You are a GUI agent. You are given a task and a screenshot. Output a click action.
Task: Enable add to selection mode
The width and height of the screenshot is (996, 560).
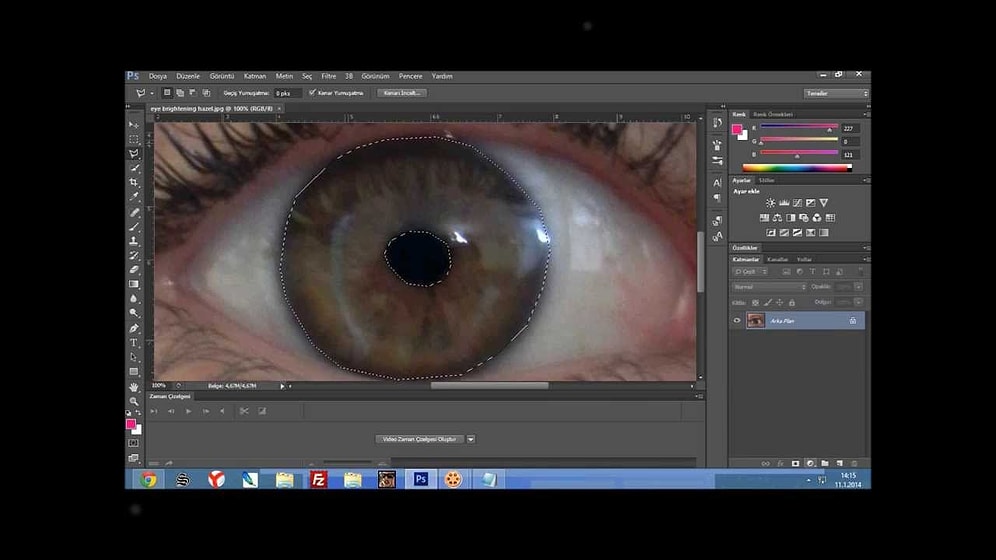point(180,93)
